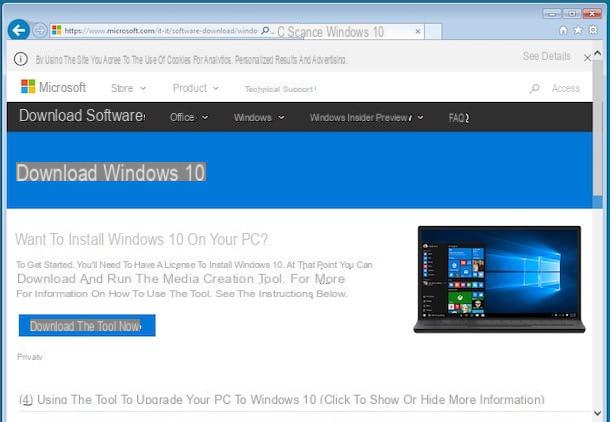
Task: Expand the Product dropdown menu
Action: 196,88
